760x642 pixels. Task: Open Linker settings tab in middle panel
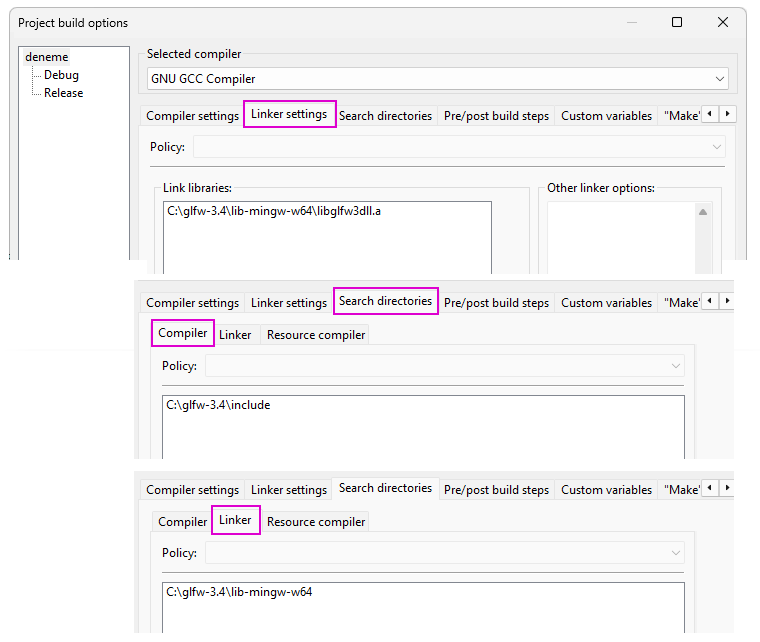[x=289, y=303]
